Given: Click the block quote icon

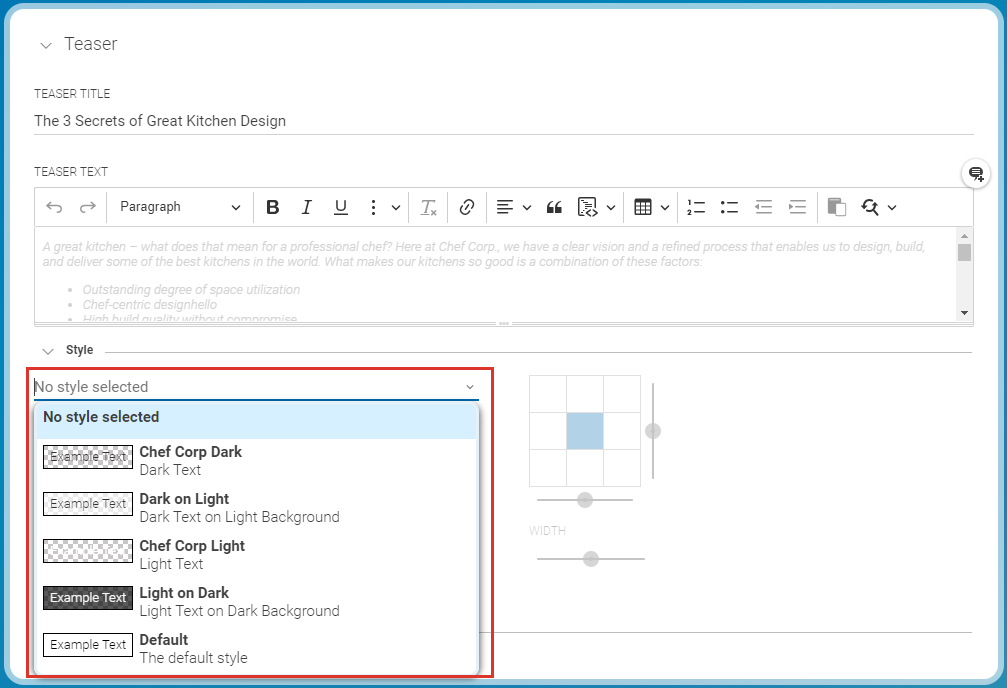Looking at the screenshot, I should coord(554,207).
